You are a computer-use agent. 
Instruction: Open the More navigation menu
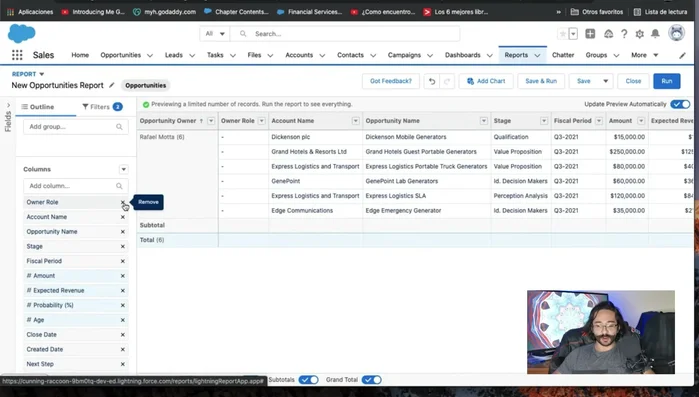click(645, 55)
